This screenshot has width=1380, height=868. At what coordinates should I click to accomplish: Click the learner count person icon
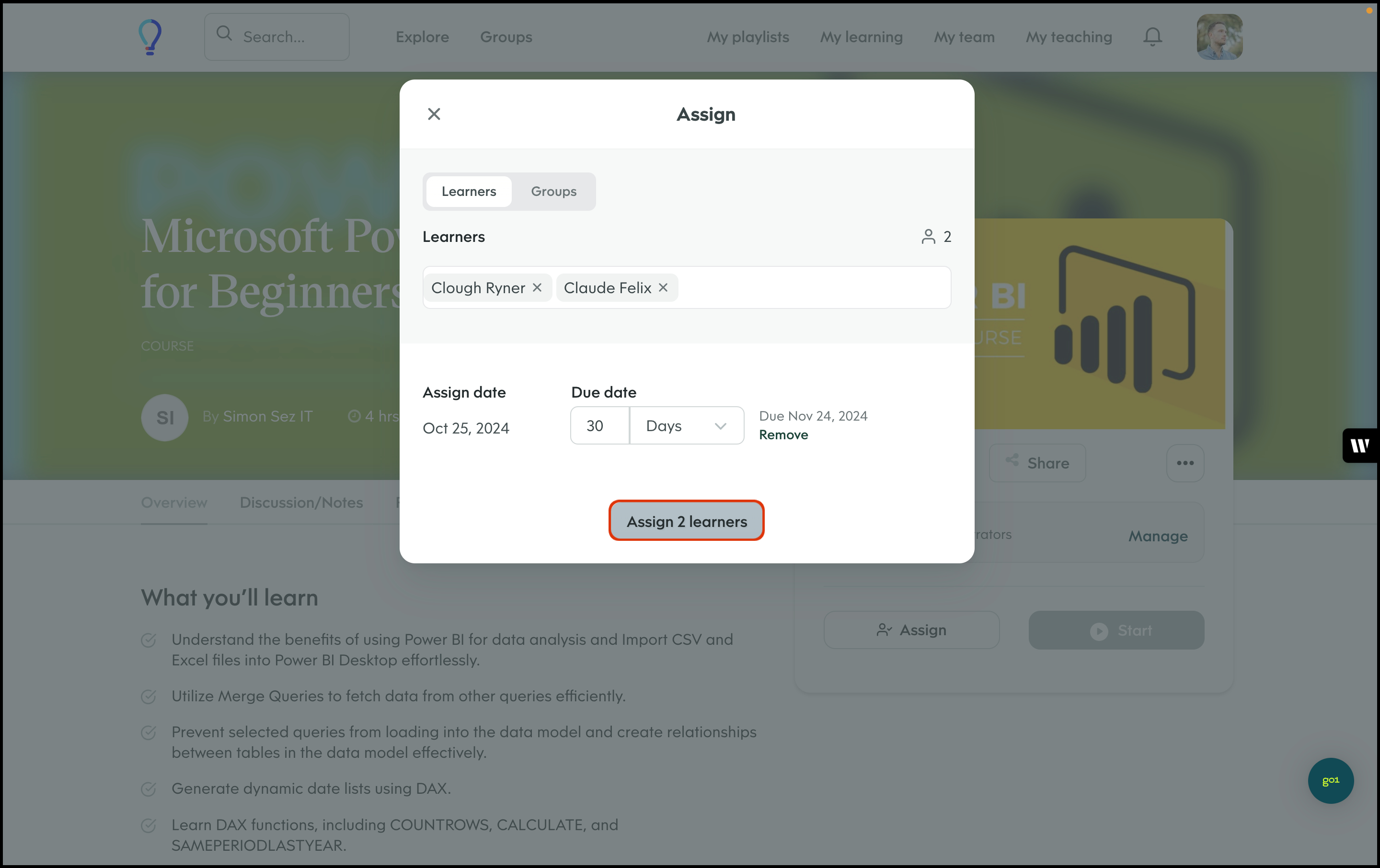[928, 237]
